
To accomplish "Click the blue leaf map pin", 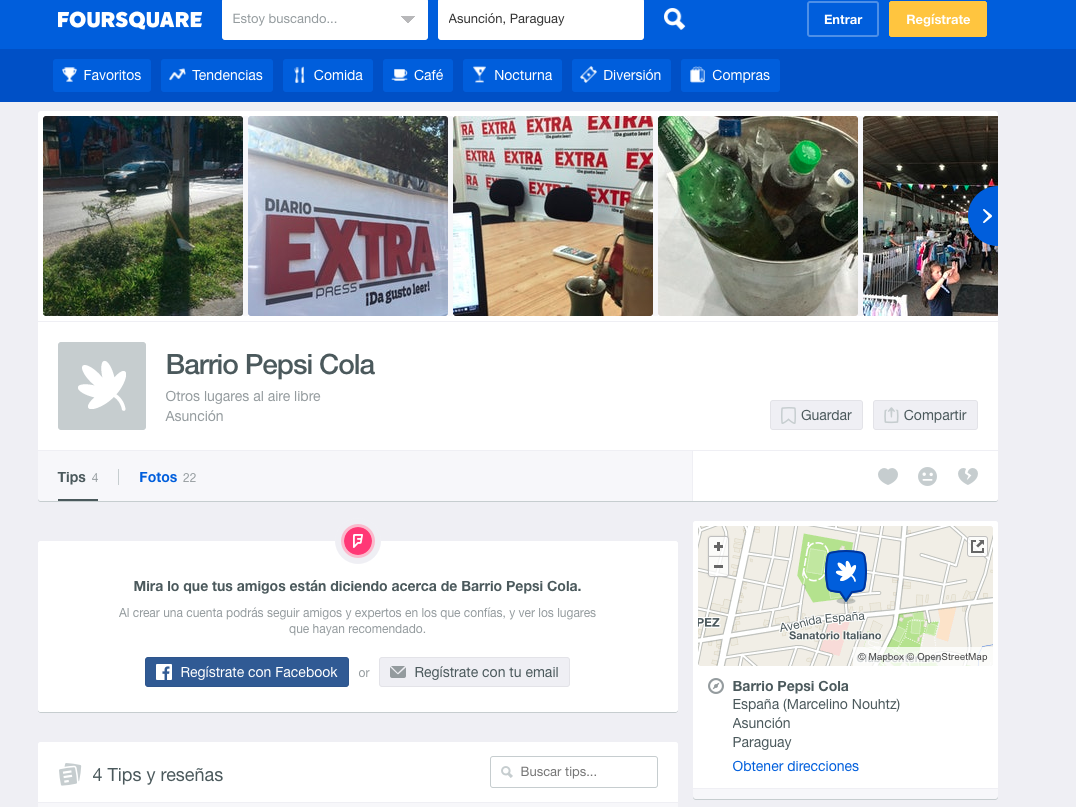I will (x=845, y=575).
